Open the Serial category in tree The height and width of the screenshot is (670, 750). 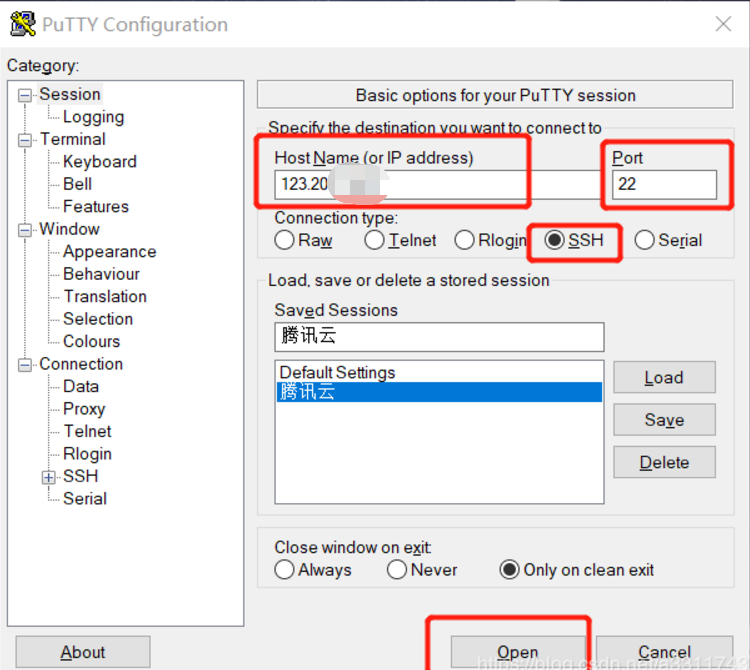coord(85,499)
